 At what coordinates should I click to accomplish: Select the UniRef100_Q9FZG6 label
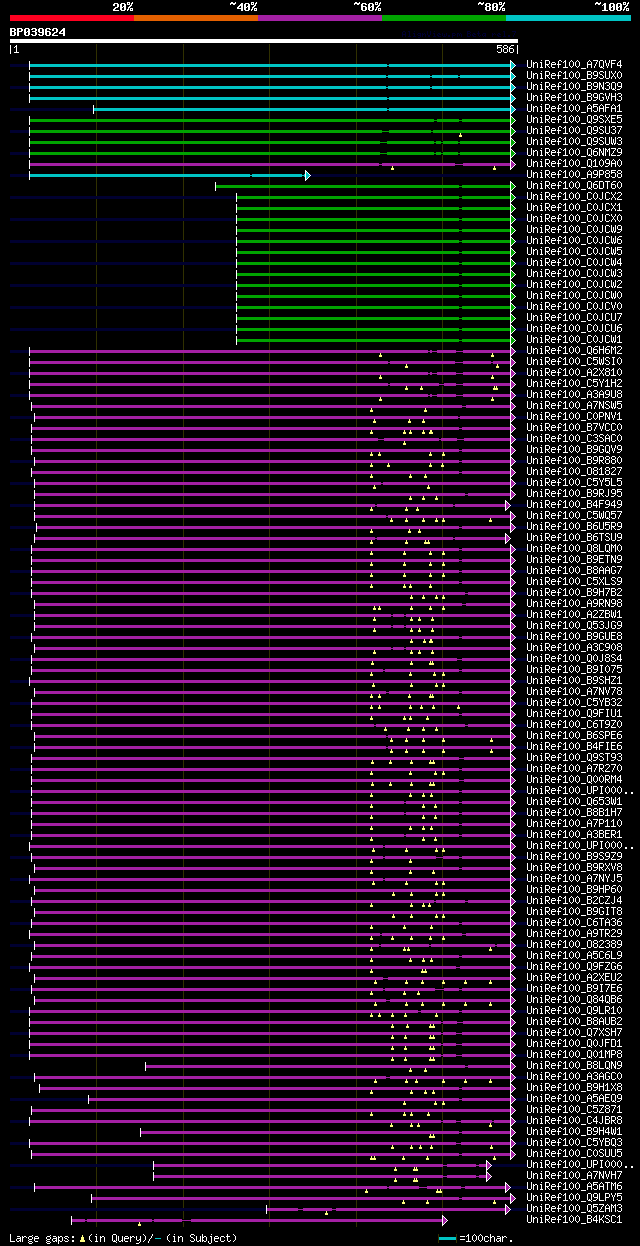click(x=574, y=966)
